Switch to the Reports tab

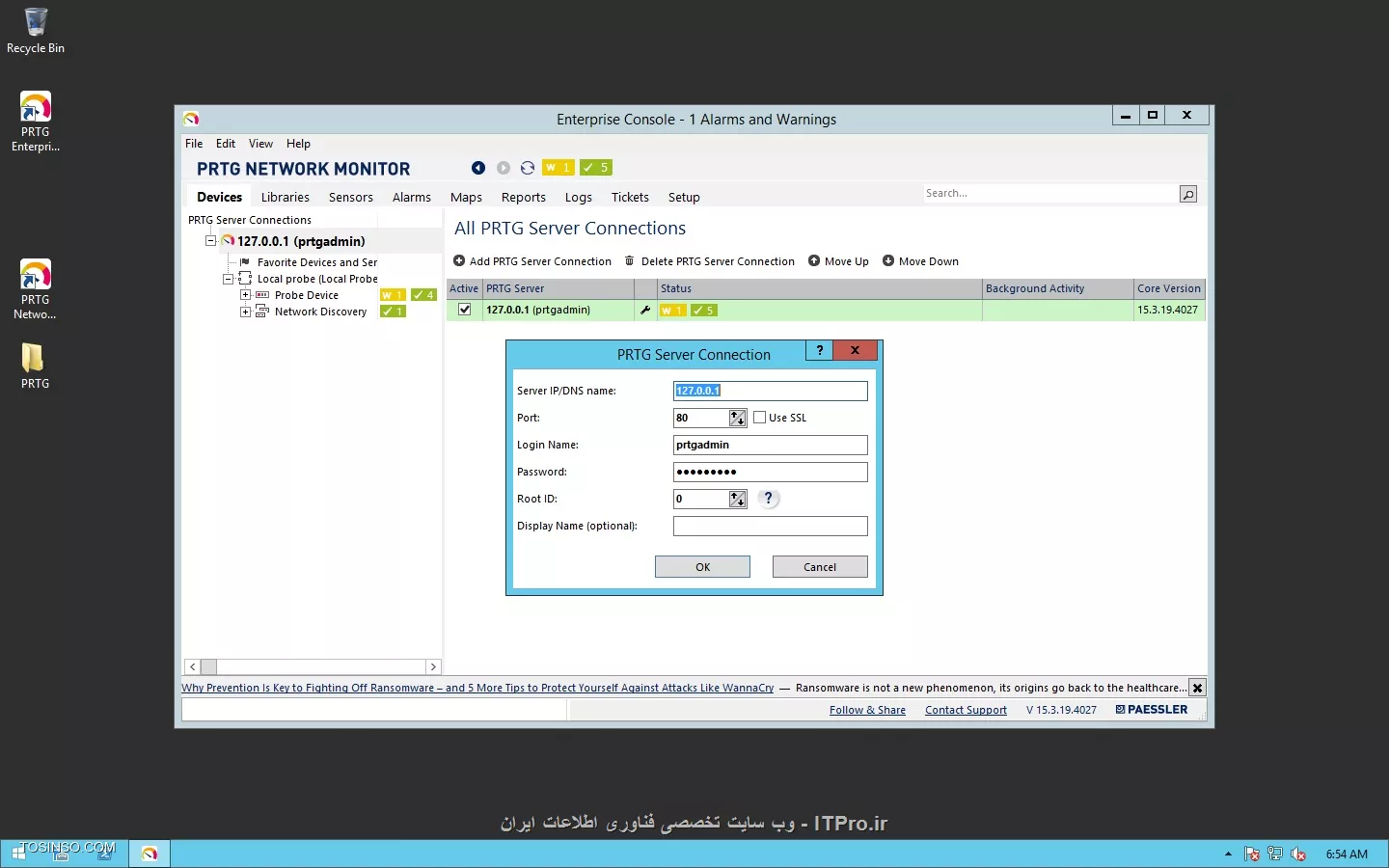(524, 197)
